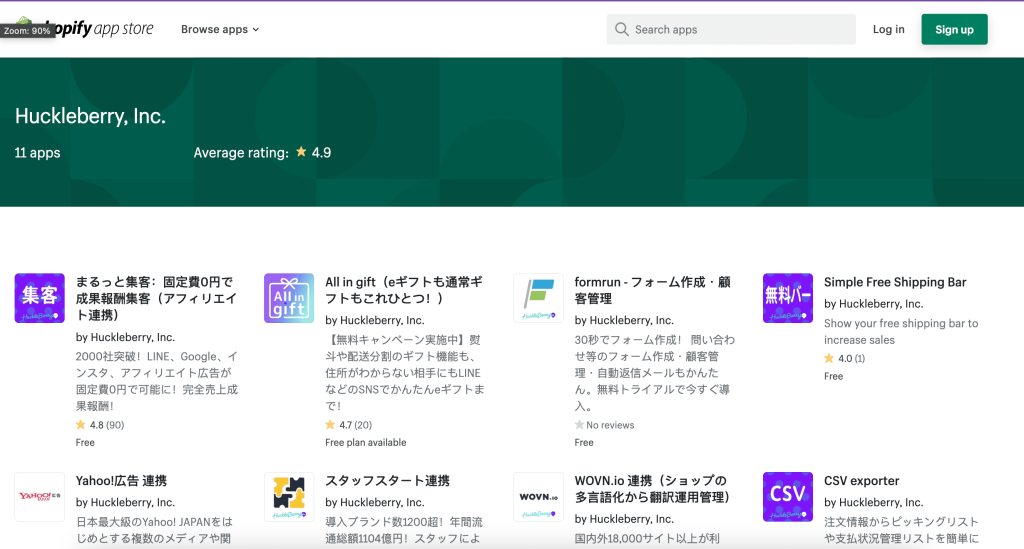
Task: Click the 4.7 rating star of All in gift
Action: pyautogui.click(x=330, y=425)
